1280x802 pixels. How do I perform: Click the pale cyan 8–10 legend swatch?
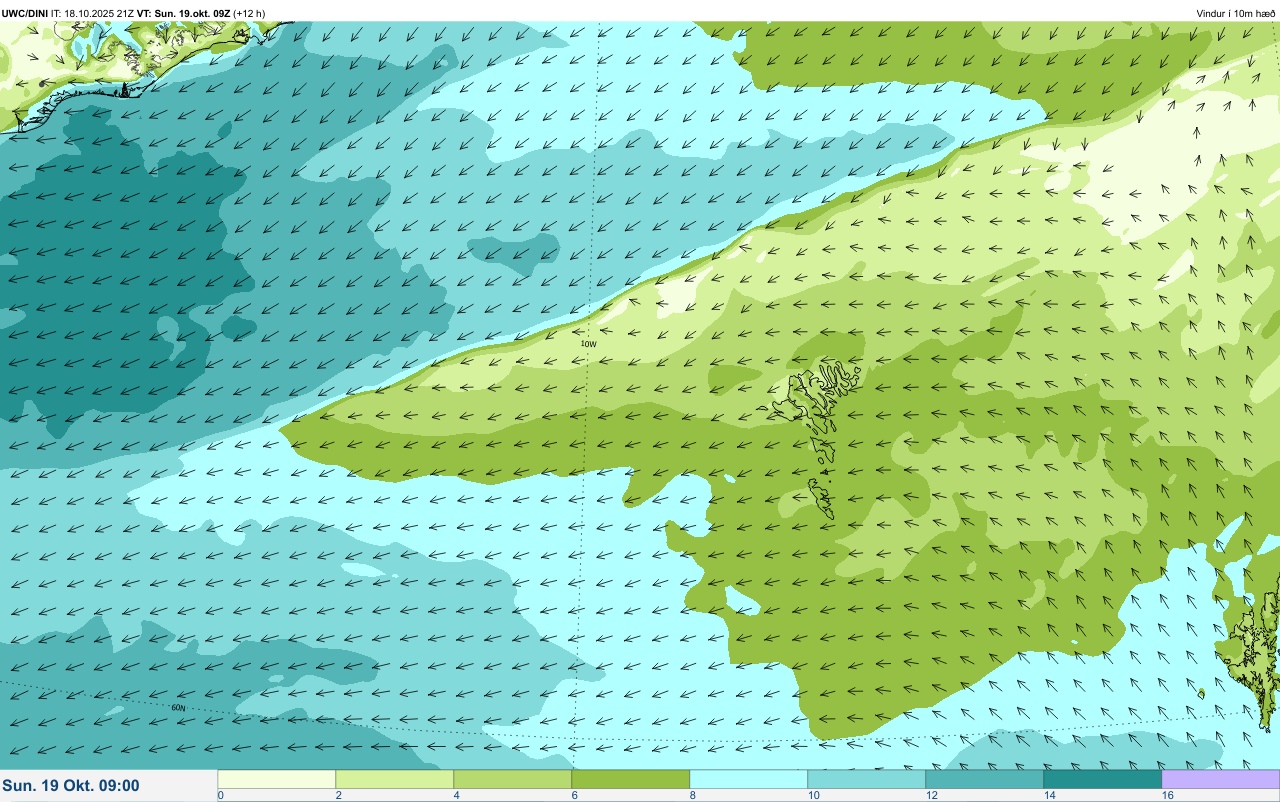coord(748,779)
